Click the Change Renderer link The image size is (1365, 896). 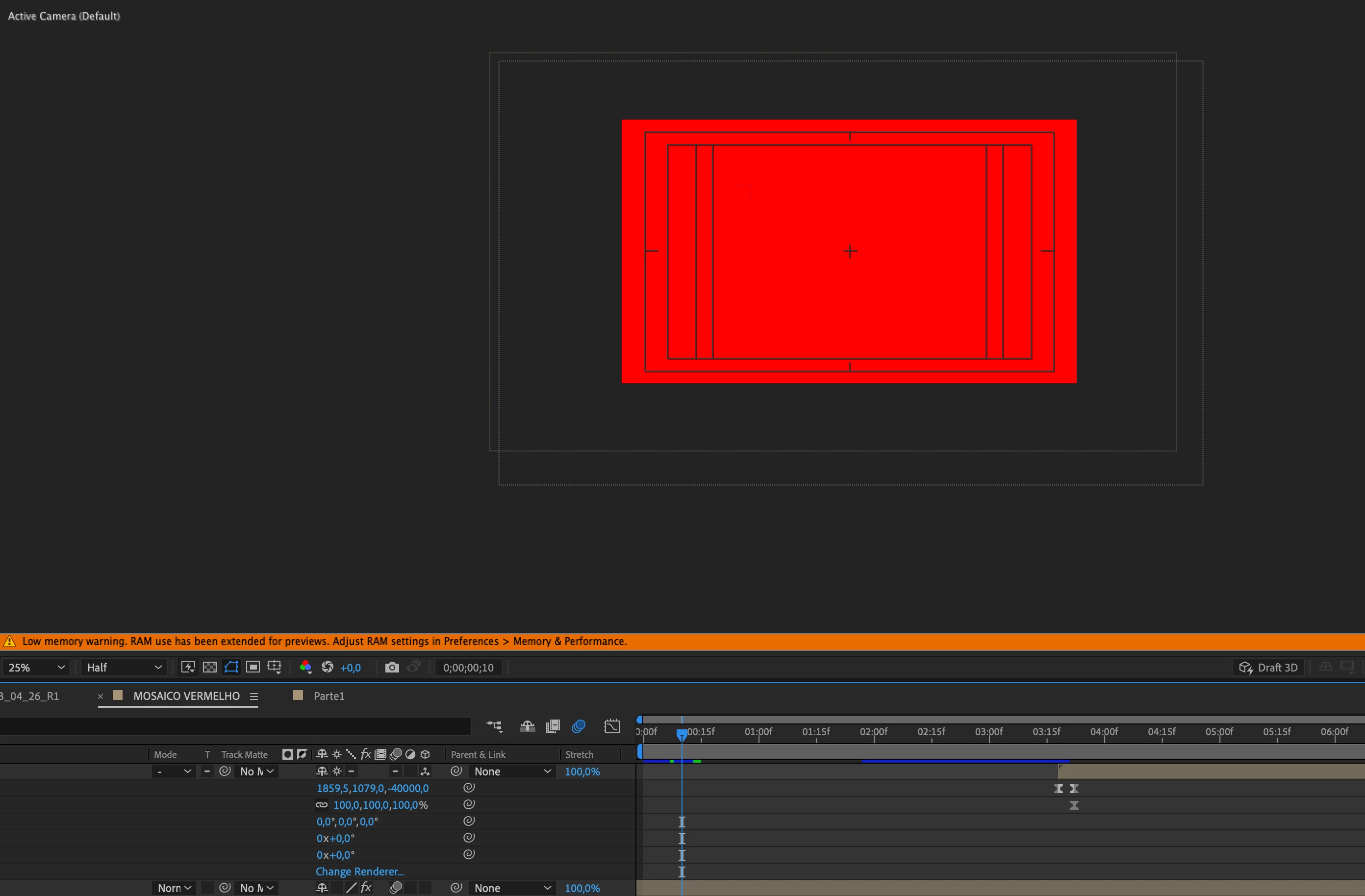pos(359,871)
